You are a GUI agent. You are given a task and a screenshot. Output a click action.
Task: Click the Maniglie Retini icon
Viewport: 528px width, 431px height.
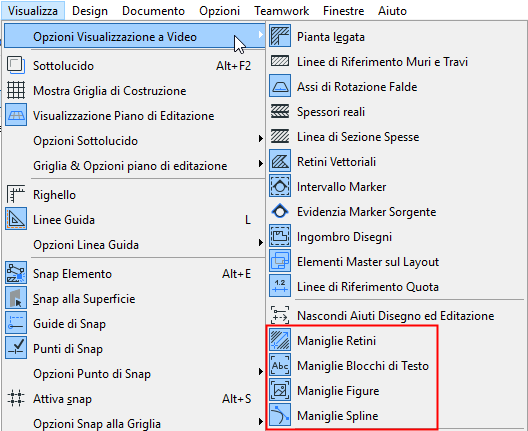pyautogui.click(x=280, y=340)
